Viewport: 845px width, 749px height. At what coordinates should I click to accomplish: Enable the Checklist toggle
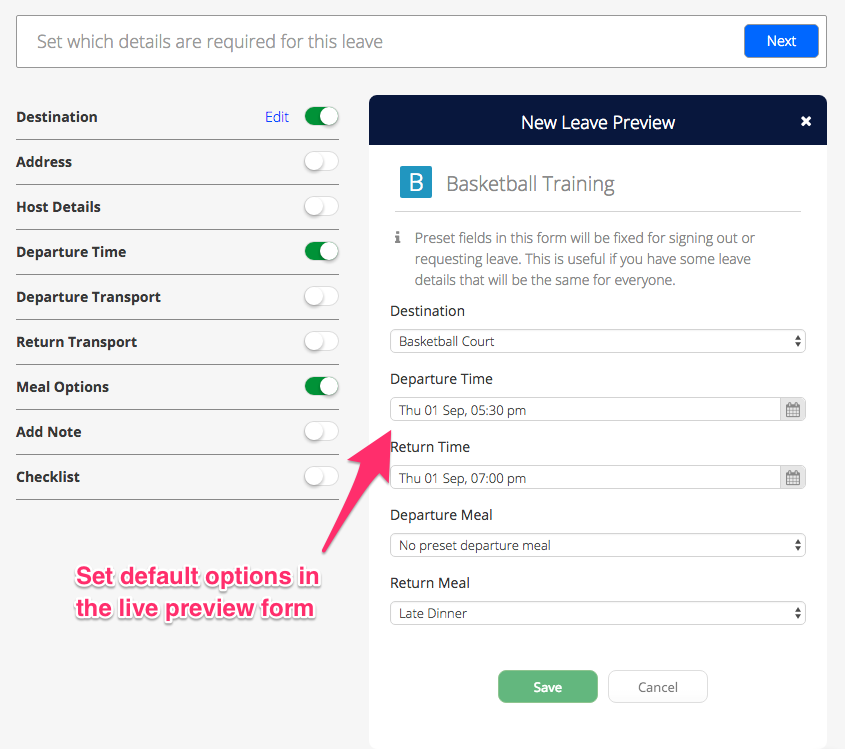coord(321,477)
